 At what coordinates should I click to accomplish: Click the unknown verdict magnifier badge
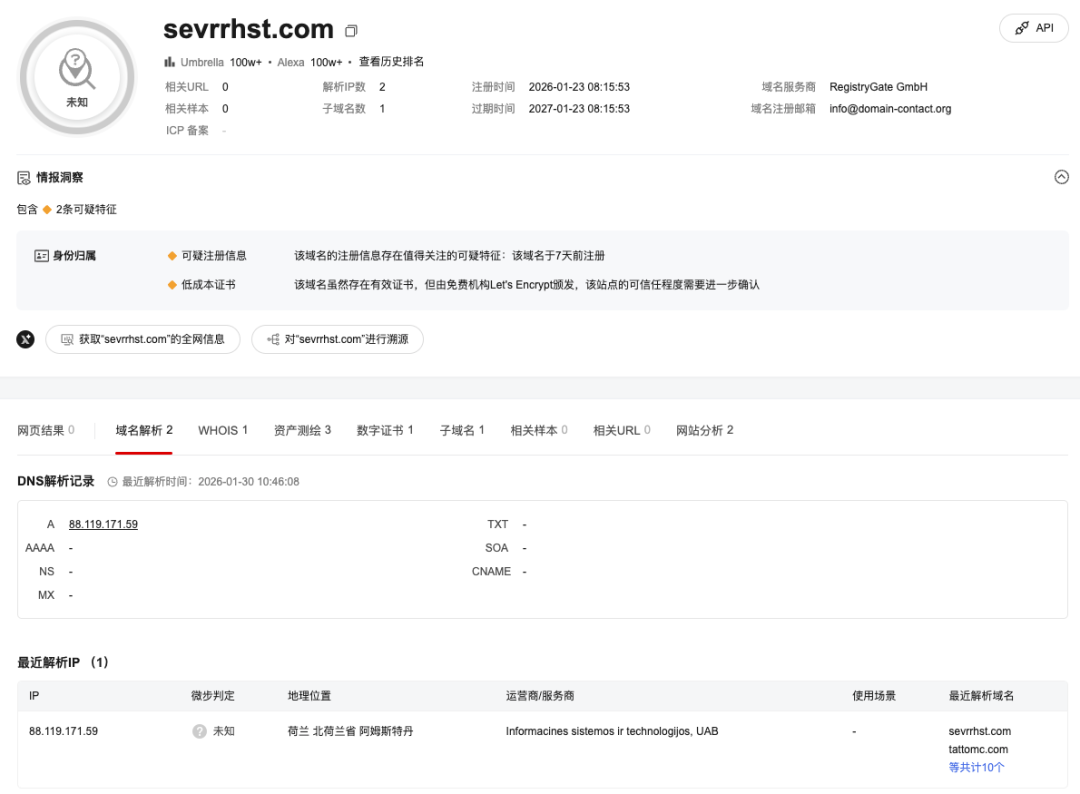(x=77, y=76)
